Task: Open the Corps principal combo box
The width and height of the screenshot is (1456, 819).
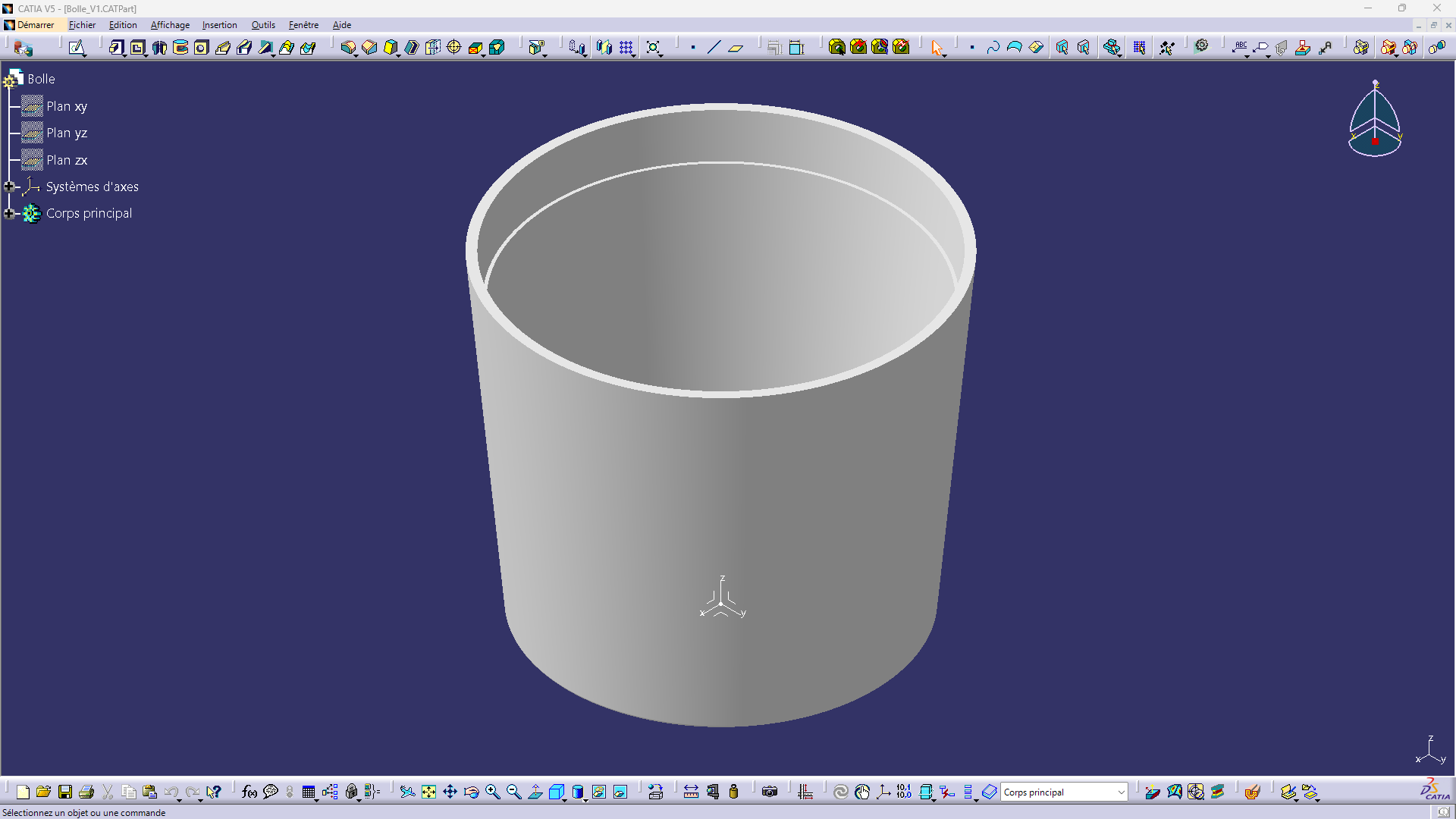Action: click(x=1064, y=792)
